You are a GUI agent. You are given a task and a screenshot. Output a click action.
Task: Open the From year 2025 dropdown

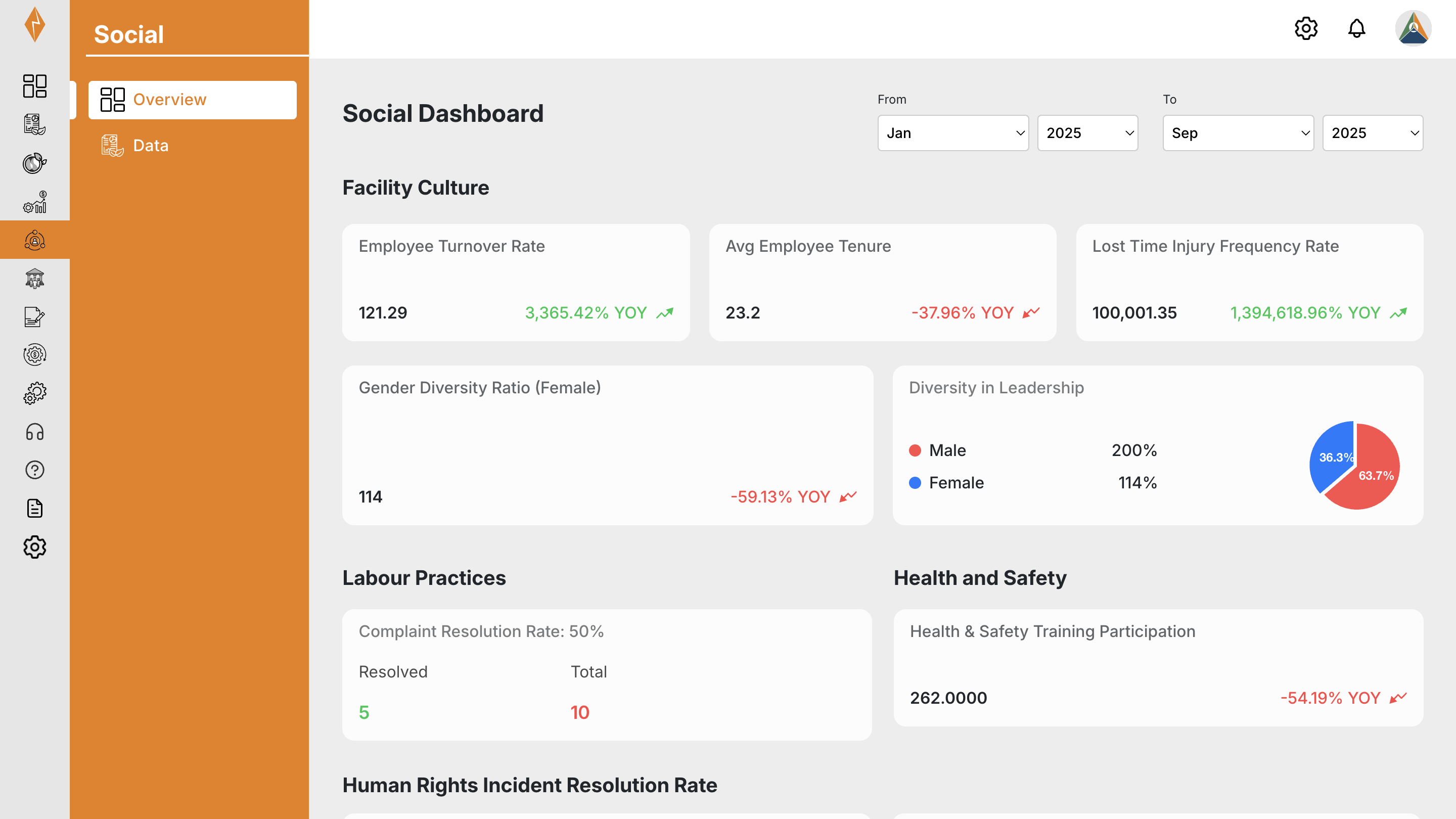(1087, 133)
